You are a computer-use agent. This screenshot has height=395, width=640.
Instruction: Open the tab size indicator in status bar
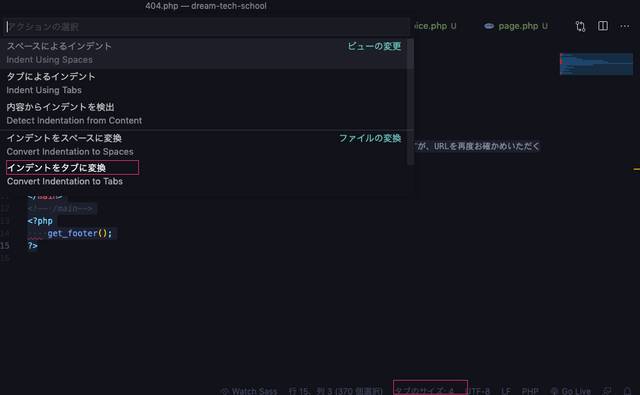[425, 391]
